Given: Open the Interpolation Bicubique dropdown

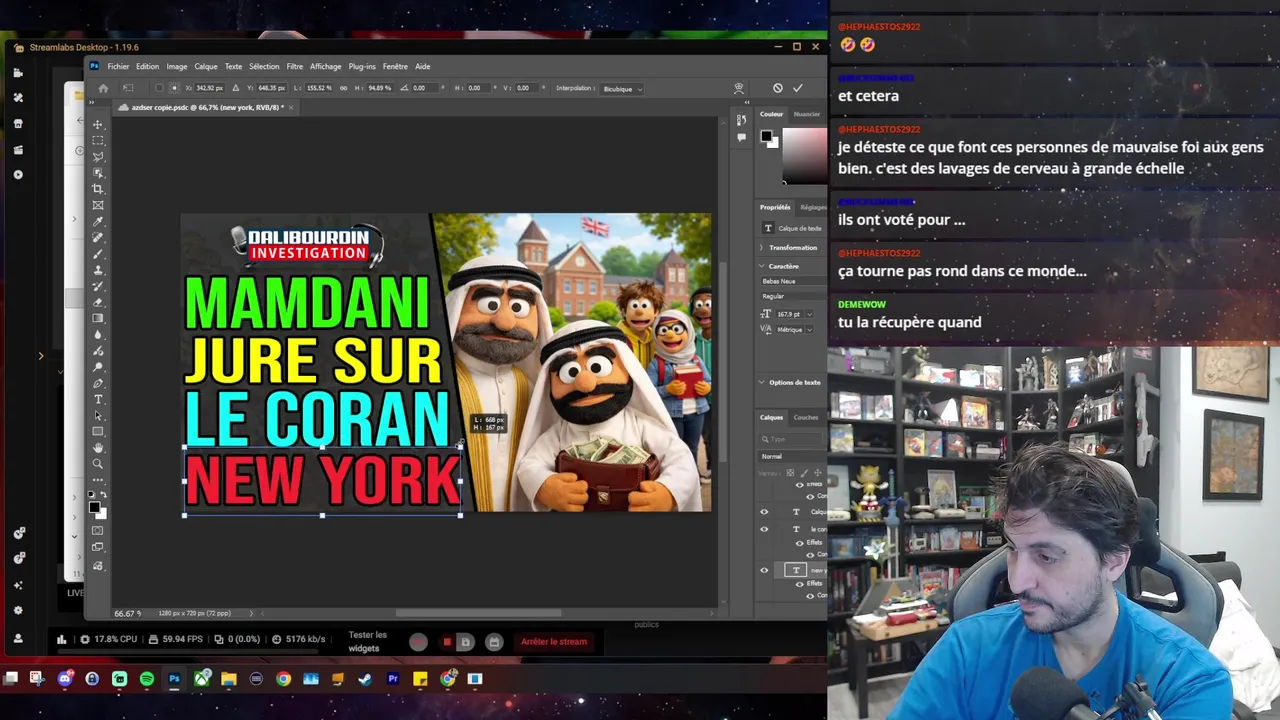Looking at the screenshot, I should coord(622,88).
